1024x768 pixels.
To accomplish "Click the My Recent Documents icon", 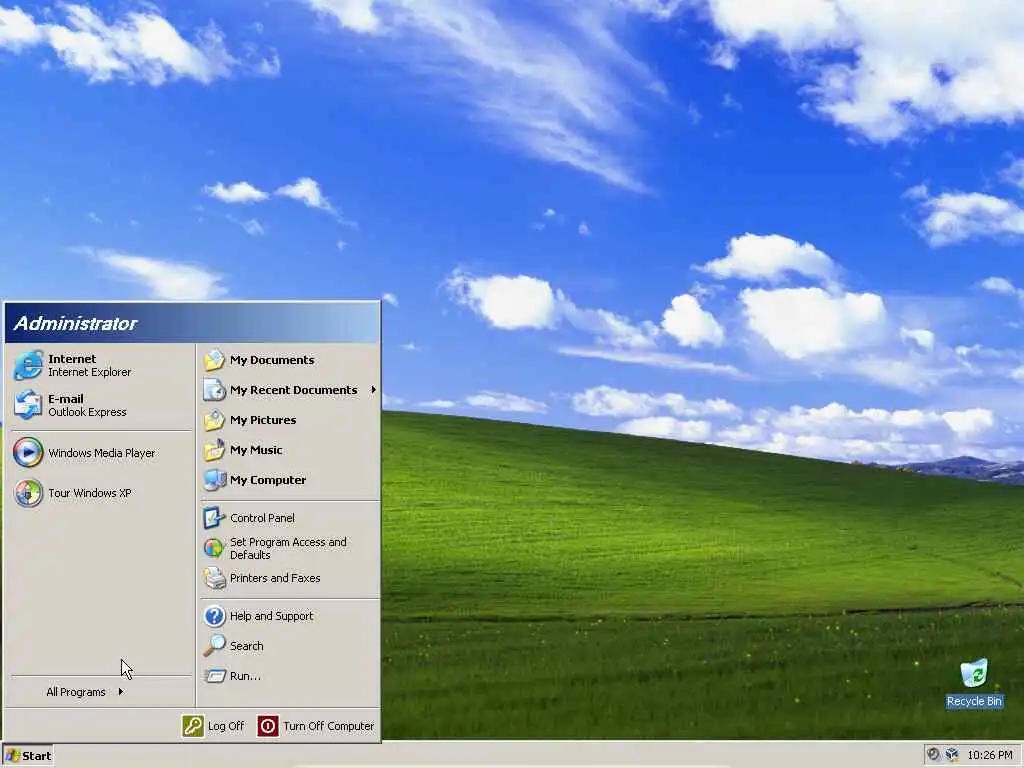I will (214, 390).
